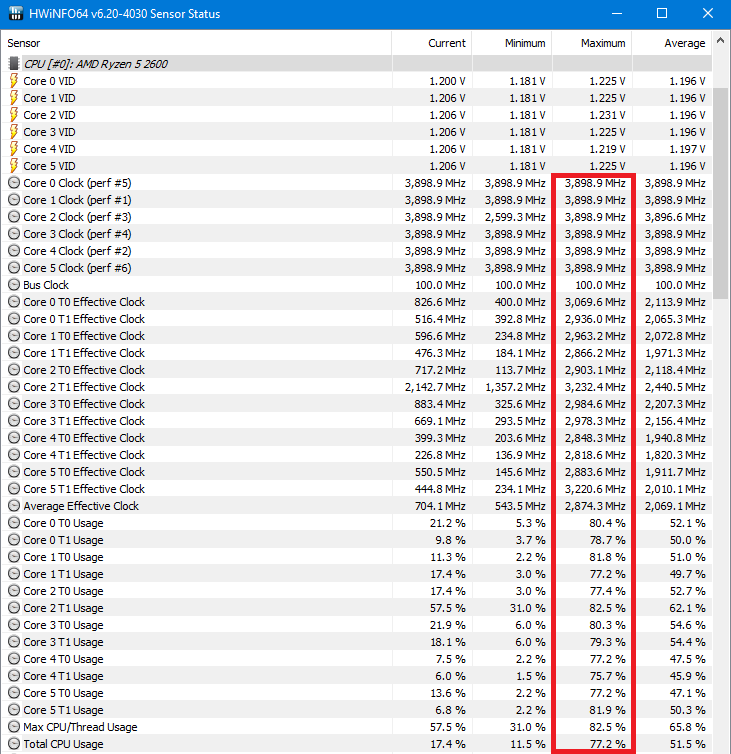Click the icon beside Average Effective Clock

pos(14,506)
